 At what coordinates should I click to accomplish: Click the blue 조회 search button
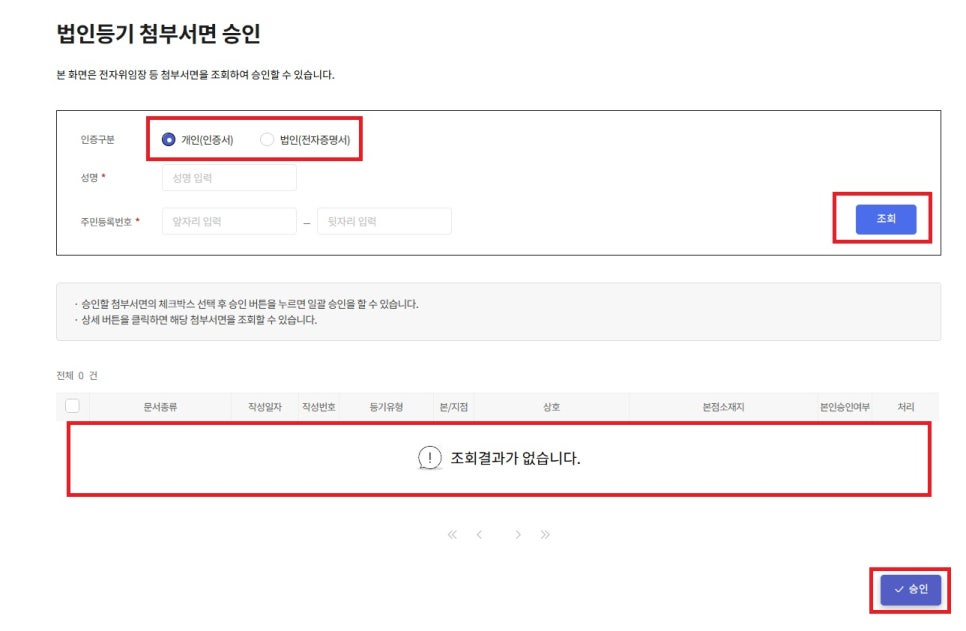coord(885,219)
